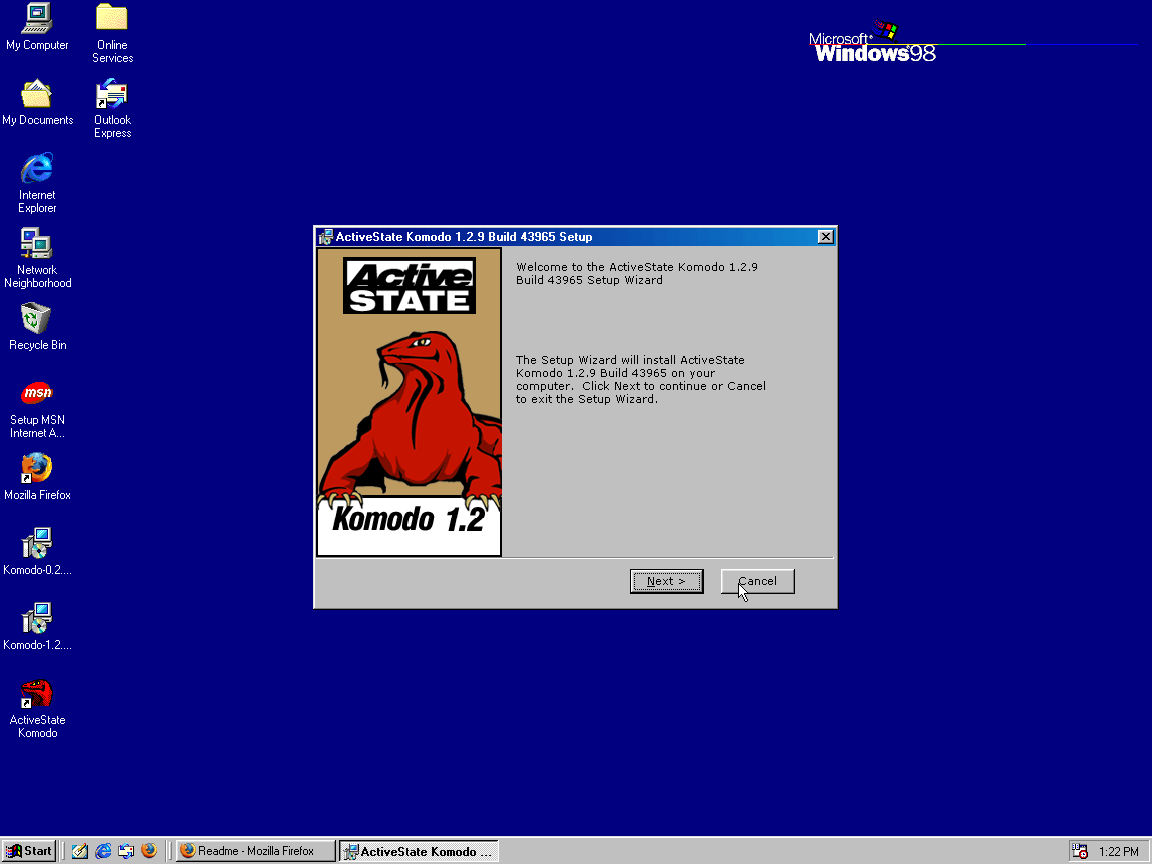The height and width of the screenshot is (864, 1152).
Task: Select the Komodo-0.2 installer icon on desktop
Action: [37, 552]
